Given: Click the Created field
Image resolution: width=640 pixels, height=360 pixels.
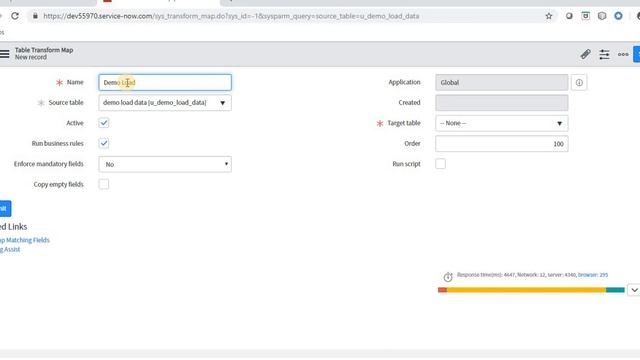Looking at the screenshot, I should click(502, 103).
